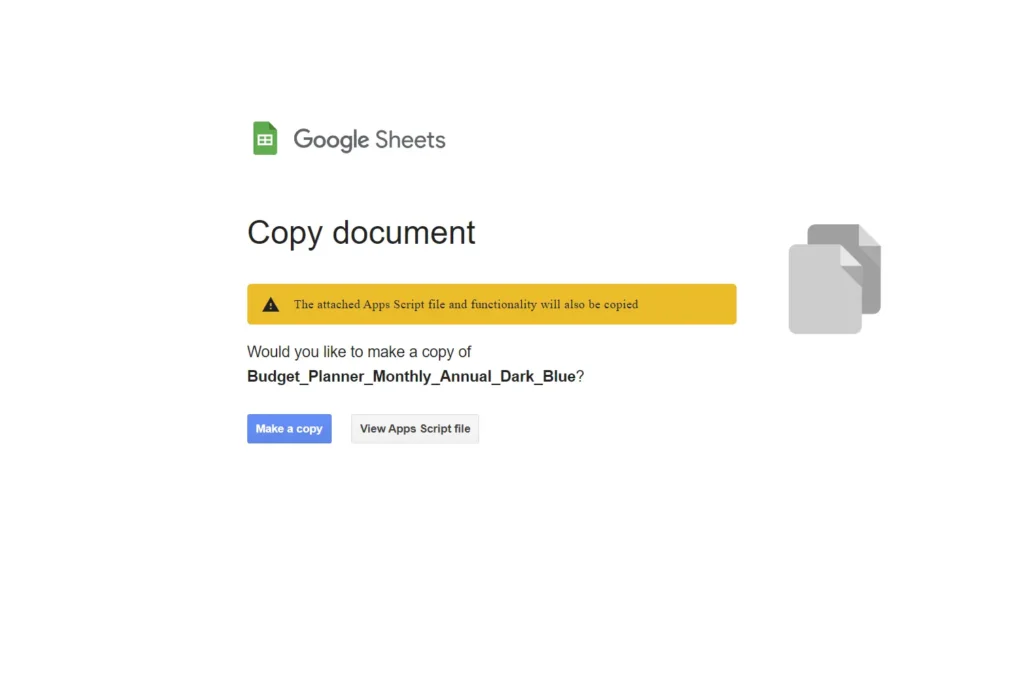This screenshot has height=677, width=1024.
Task: Click the green Google Sheets icon
Action: click(x=265, y=139)
